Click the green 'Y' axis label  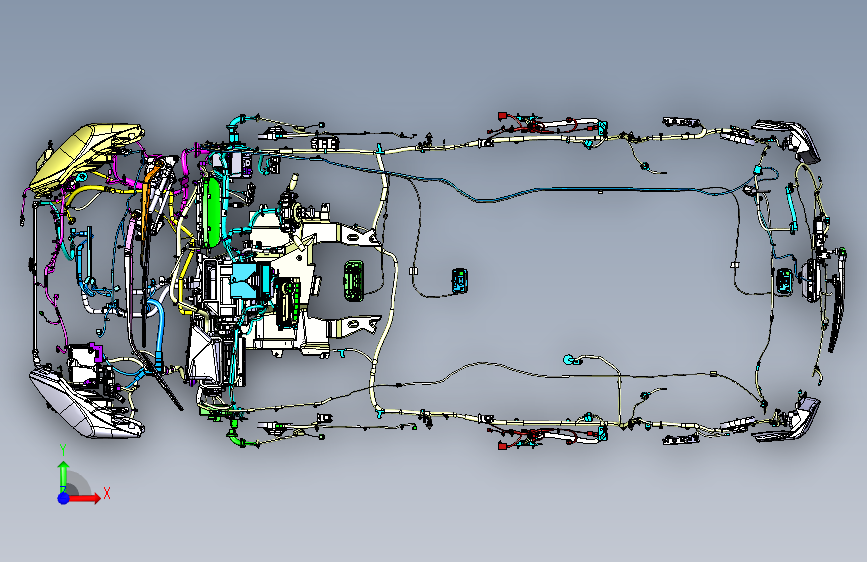(63, 450)
